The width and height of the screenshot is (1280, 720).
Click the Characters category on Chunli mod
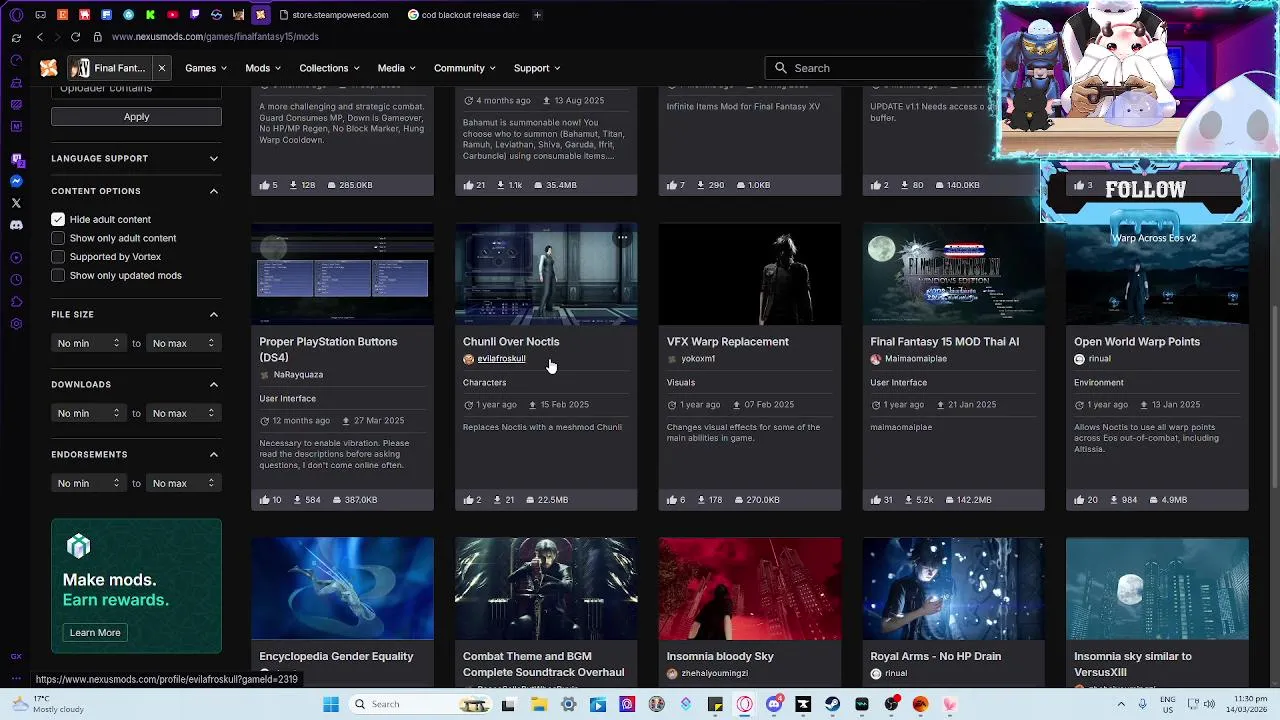click(484, 383)
